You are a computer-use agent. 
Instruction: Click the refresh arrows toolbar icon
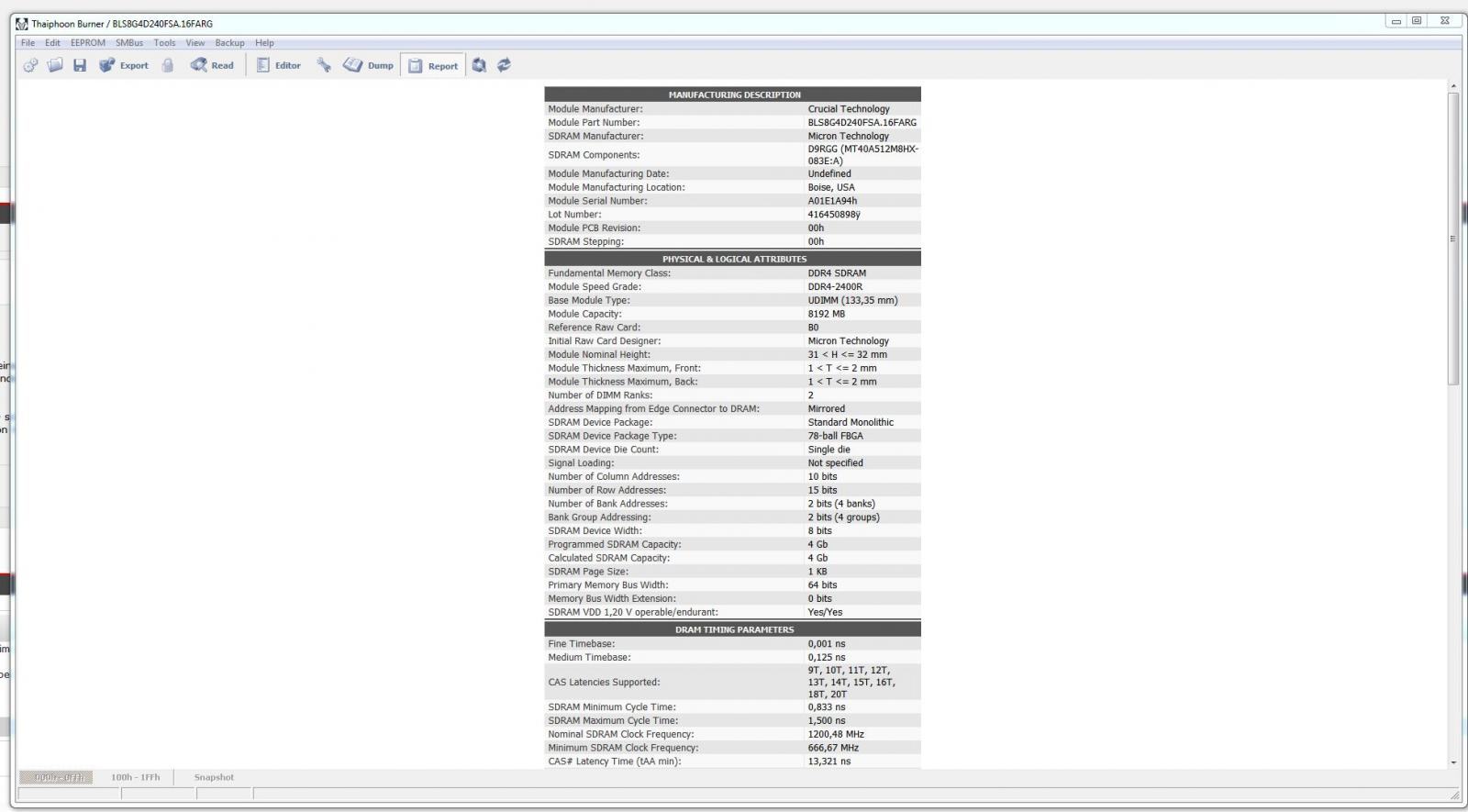point(504,65)
